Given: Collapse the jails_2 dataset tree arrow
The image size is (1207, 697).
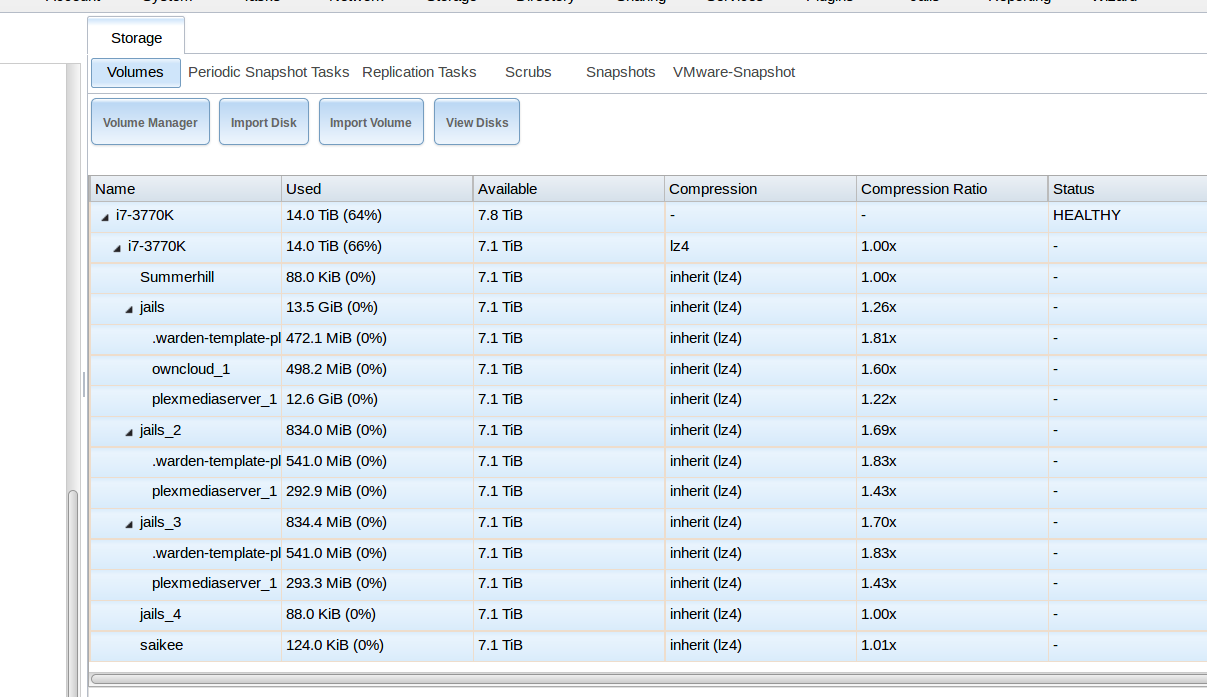Looking at the screenshot, I should click(129, 432).
